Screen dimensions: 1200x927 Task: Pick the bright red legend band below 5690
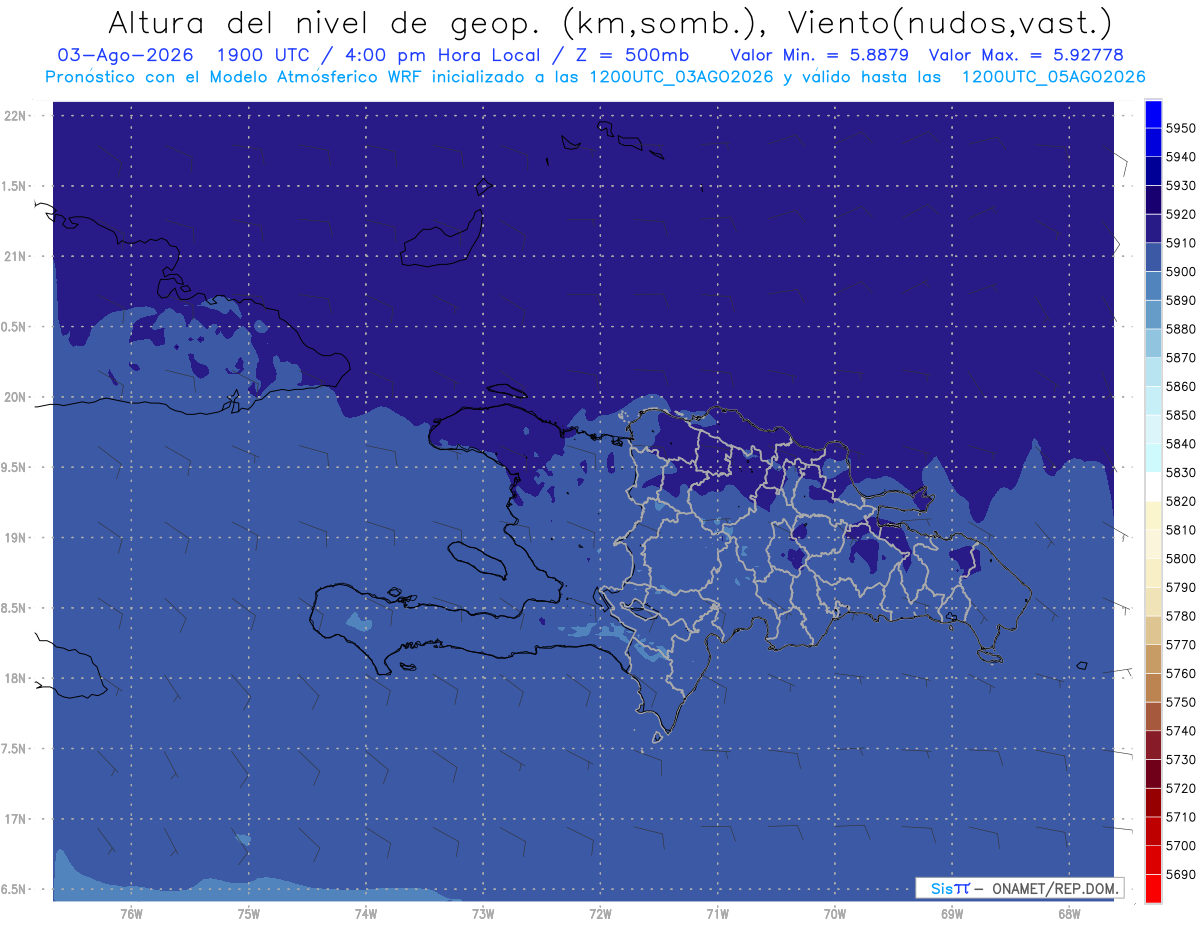pos(1152,888)
